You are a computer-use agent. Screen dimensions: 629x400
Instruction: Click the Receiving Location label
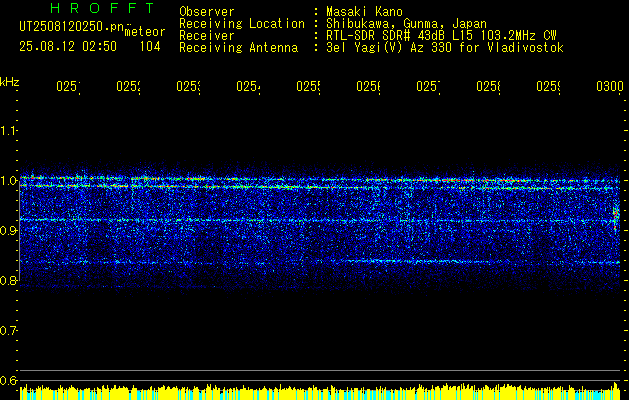[242, 24]
